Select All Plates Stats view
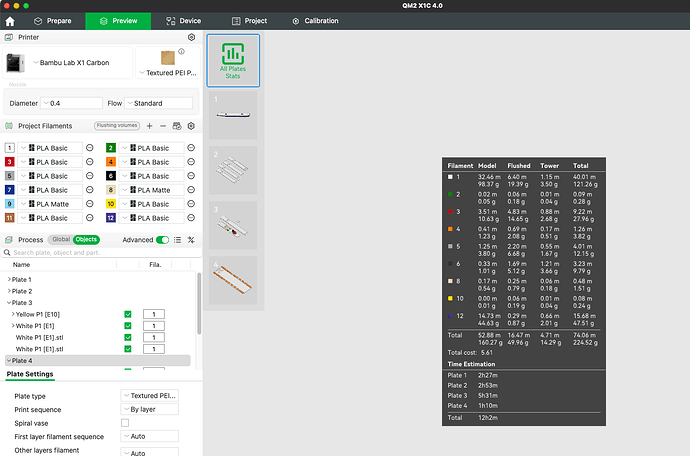This screenshot has width=690, height=456. point(233,61)
